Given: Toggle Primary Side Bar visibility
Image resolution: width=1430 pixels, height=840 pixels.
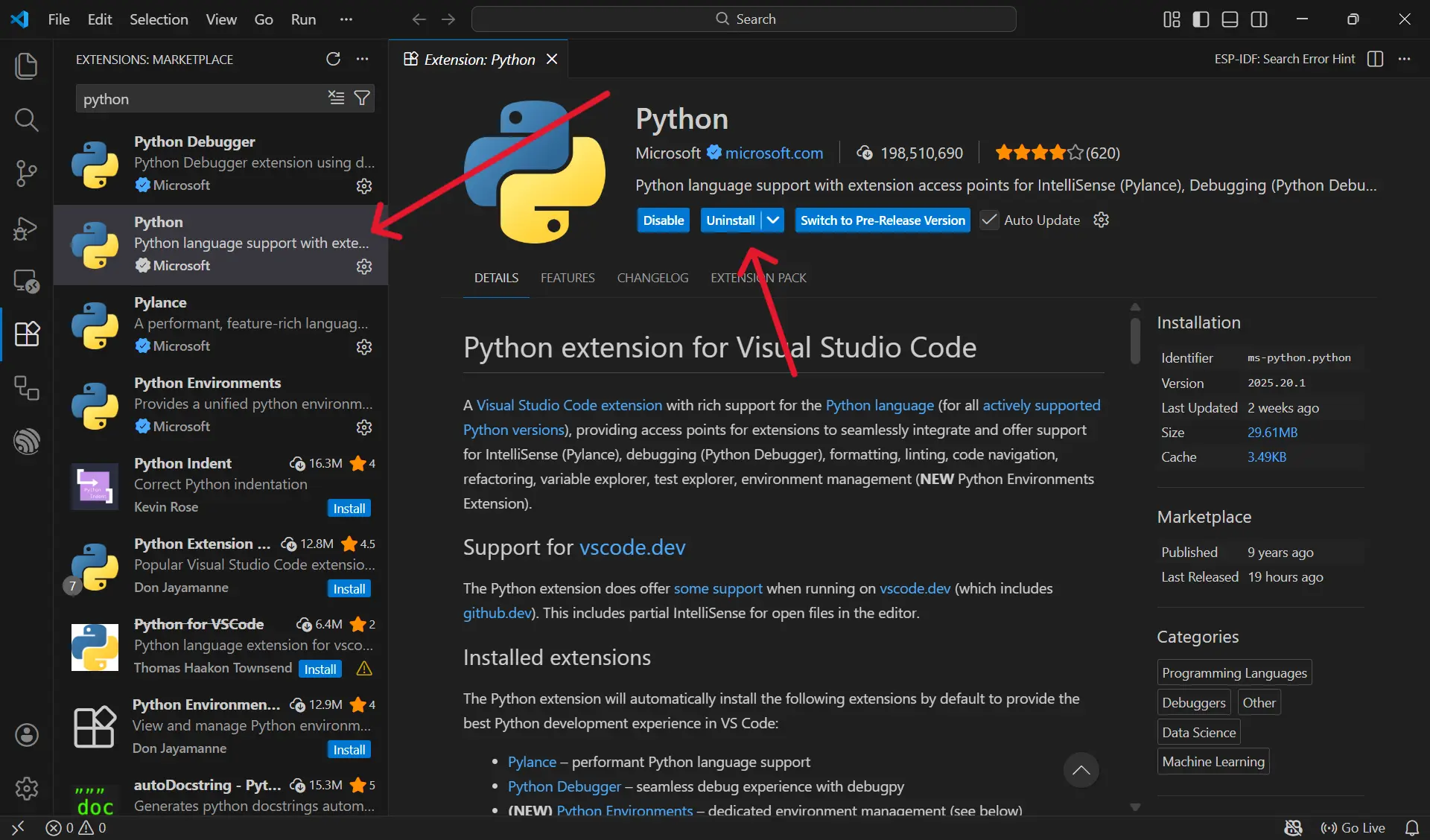Looking at the screenshot, I should click(1201, 19).
